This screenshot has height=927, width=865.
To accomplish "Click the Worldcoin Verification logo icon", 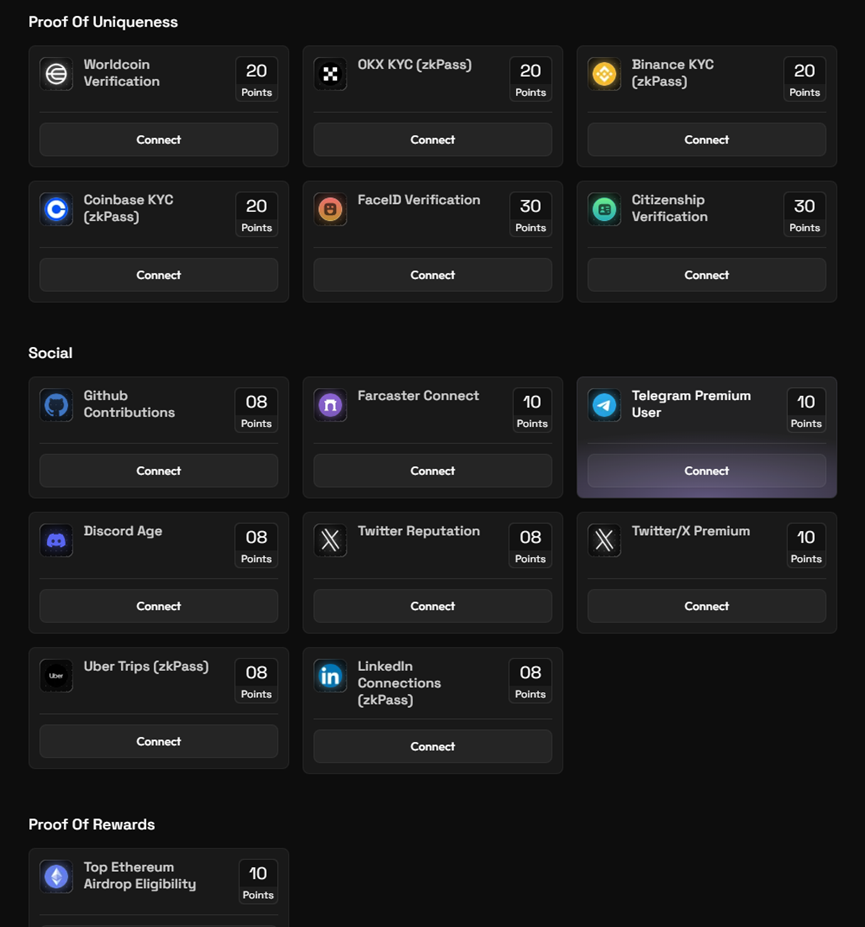I will coord(56,74).
